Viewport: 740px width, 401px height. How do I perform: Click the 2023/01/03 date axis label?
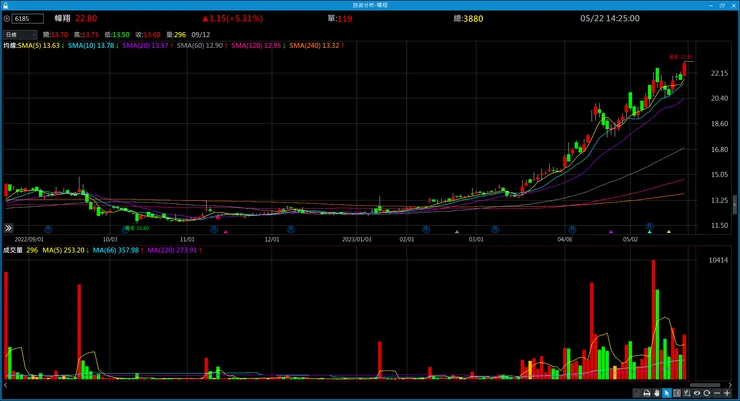pos(357,239)
